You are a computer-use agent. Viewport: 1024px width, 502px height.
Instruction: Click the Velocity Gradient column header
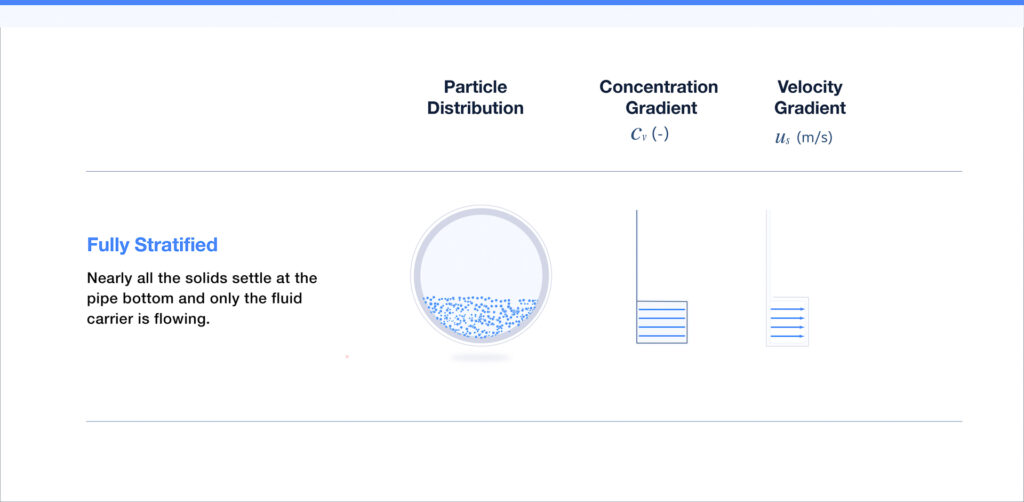[809, 97]
